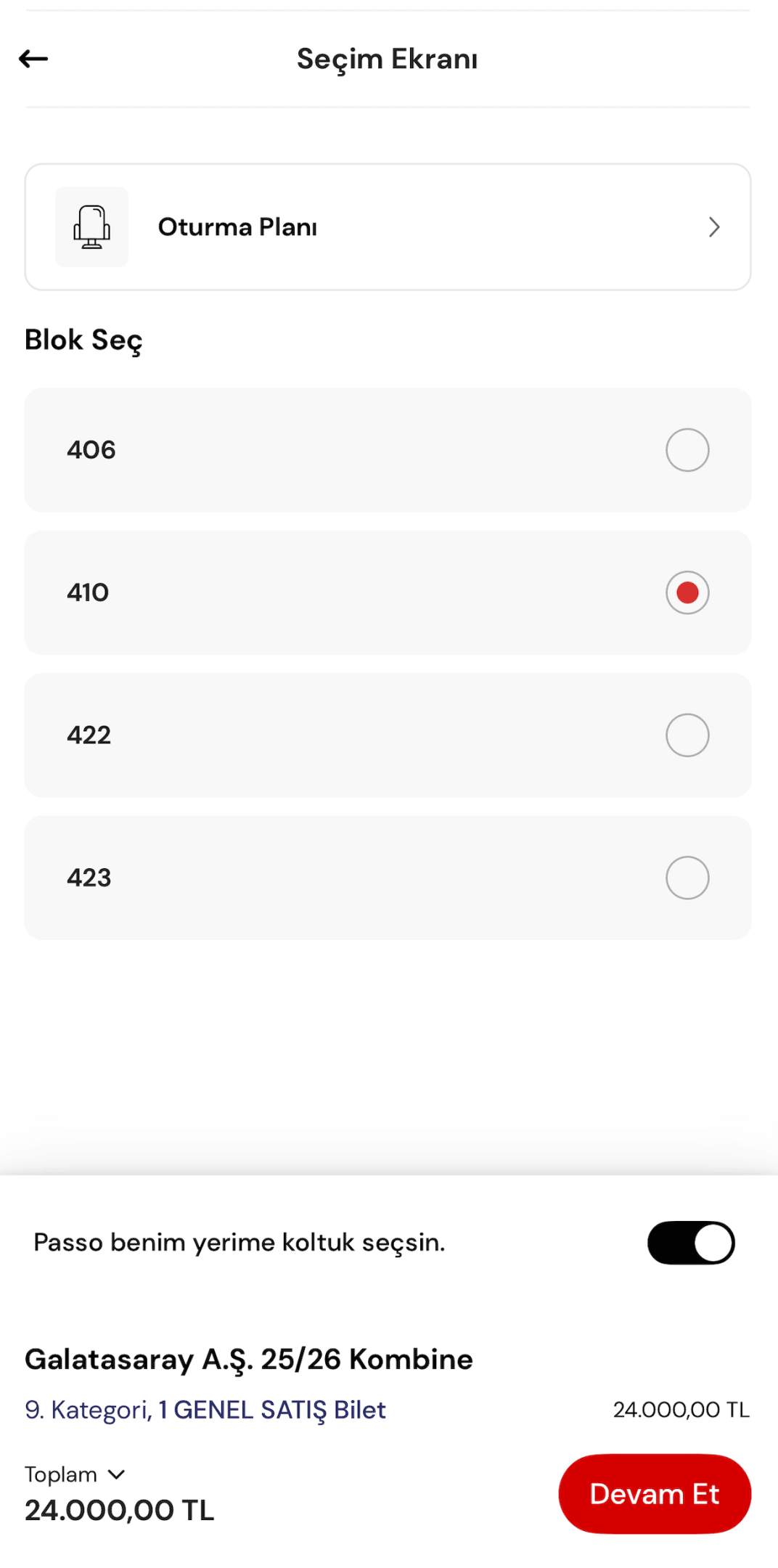This screenshot has height=1568, width=778.
Task: Tap the Passo benim yerime koltuk seçsin text
Action: point(239,1243)
